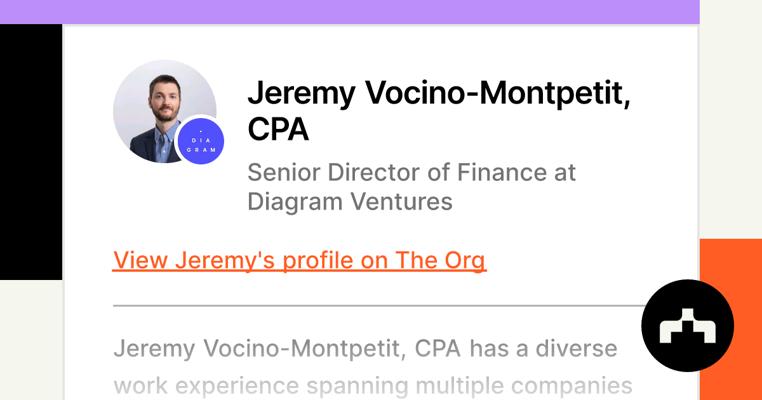Click The Org logo icon
This screenshot has width=762, height=400.
tap(687, 326)
